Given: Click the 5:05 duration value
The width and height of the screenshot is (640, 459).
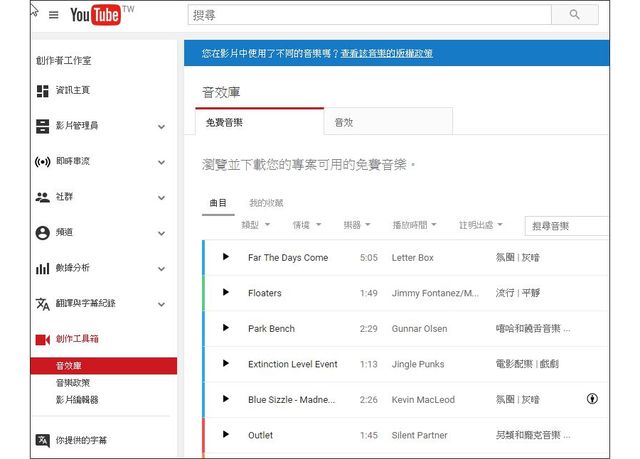Looking at the screenshot, I should click(369, 258).
